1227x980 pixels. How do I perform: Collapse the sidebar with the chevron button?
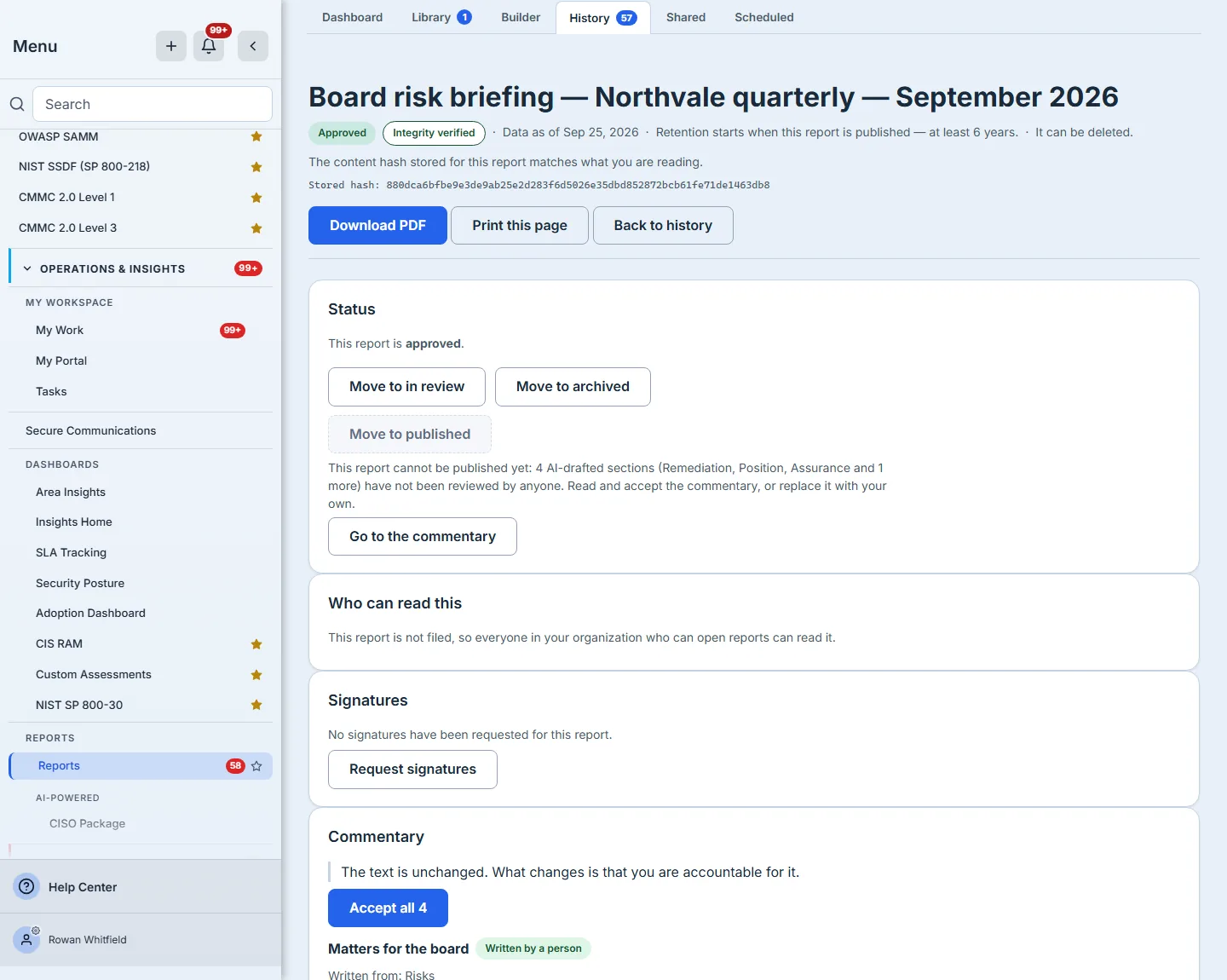(x=253, y=46)
